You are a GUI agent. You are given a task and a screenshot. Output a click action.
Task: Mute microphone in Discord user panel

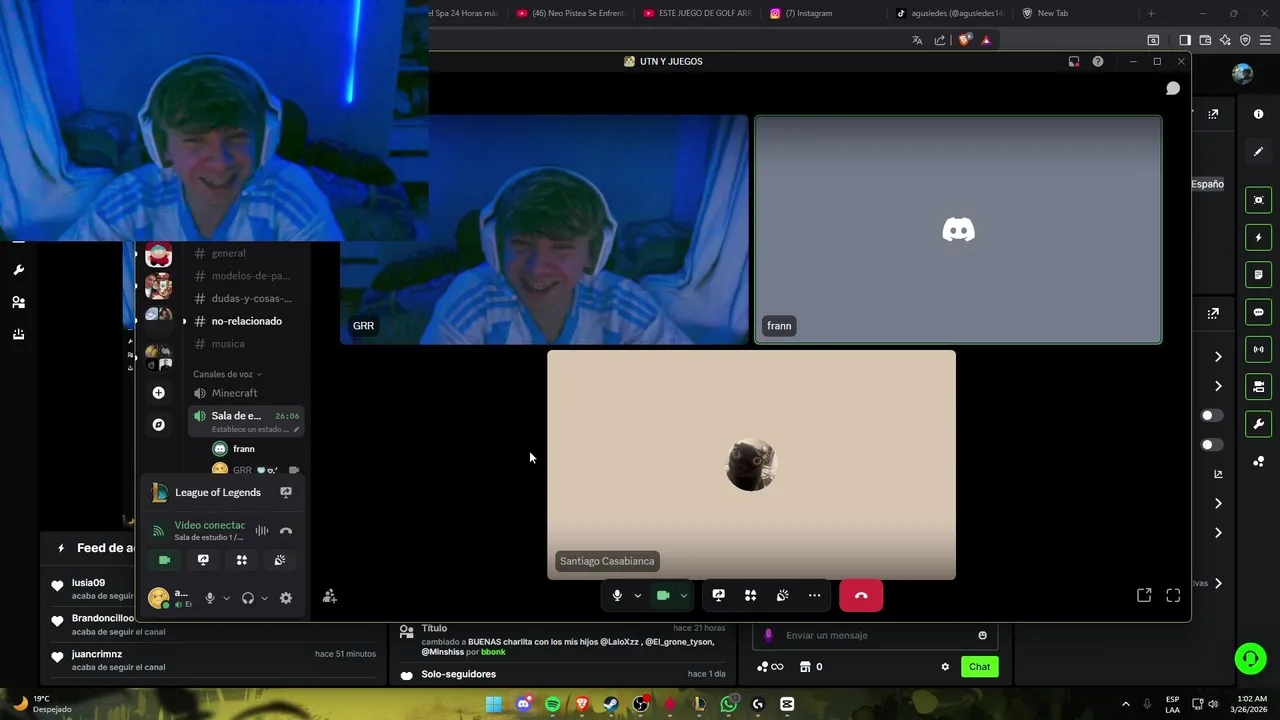coord(210,598)
